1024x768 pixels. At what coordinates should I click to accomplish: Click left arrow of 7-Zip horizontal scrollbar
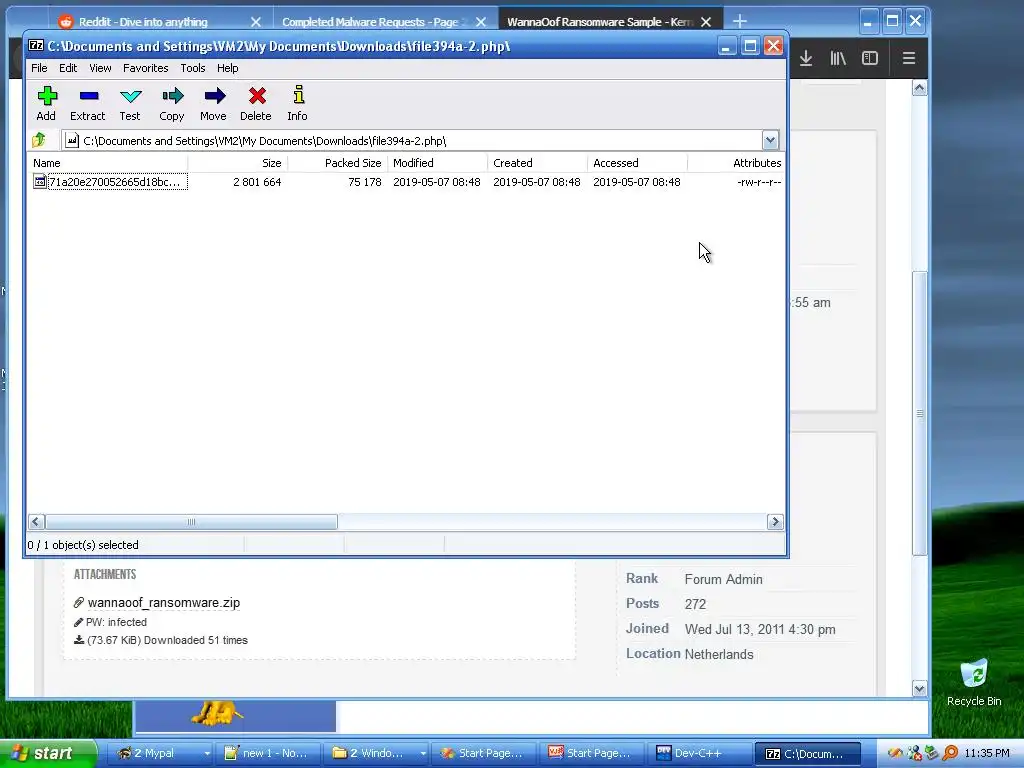[x=37, y=521]
